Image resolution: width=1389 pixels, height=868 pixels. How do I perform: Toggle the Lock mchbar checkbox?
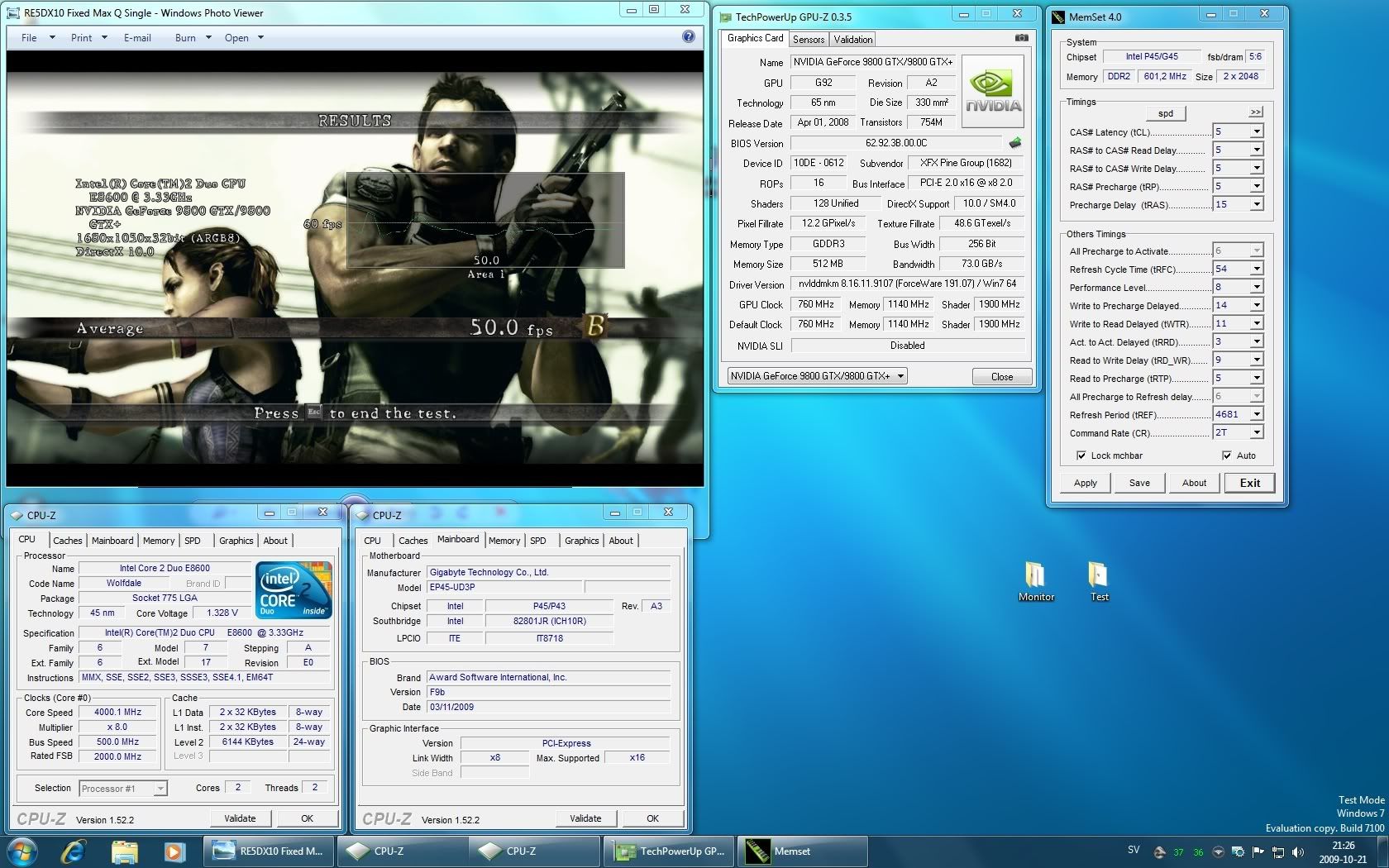point(1081,455)
